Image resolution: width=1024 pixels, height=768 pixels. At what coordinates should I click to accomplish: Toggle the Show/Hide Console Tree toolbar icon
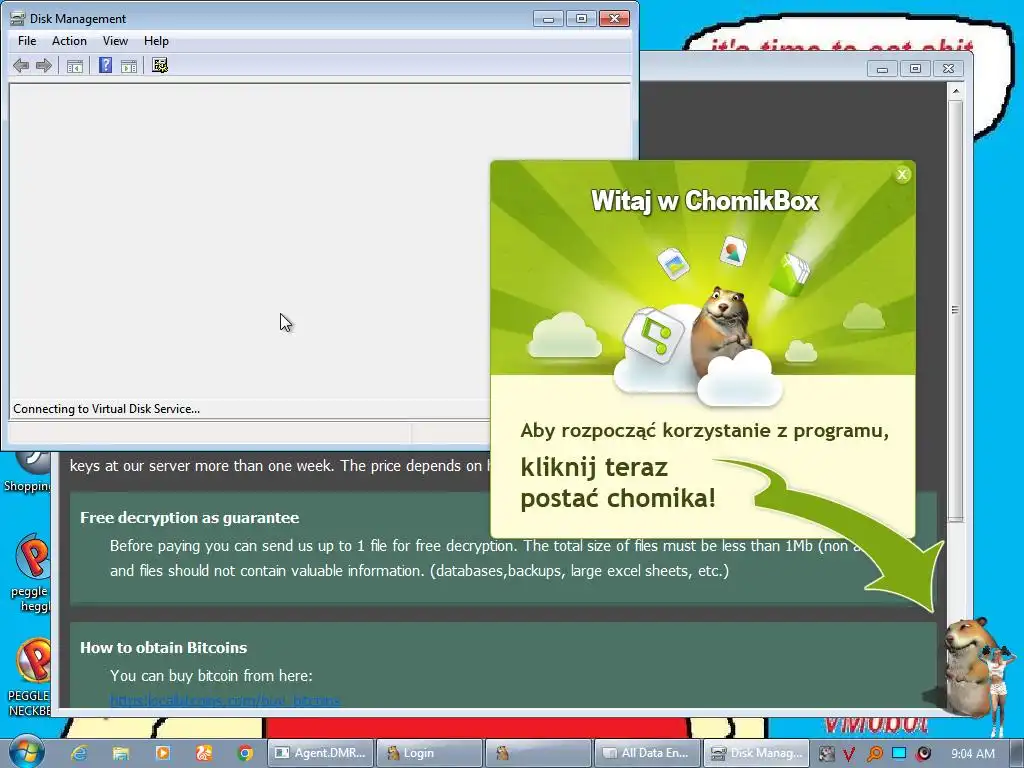point(75,65)
